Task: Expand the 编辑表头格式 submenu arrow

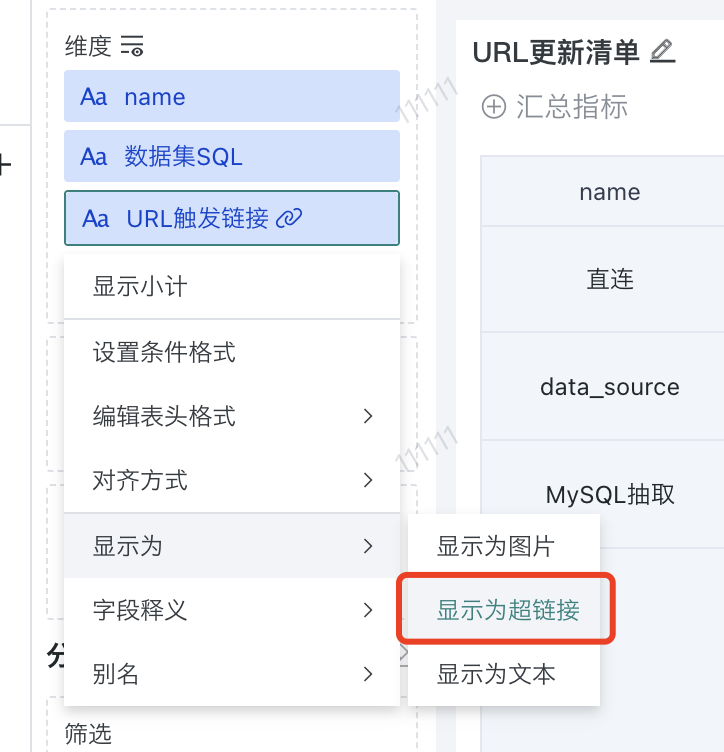Action: [368, 416]
